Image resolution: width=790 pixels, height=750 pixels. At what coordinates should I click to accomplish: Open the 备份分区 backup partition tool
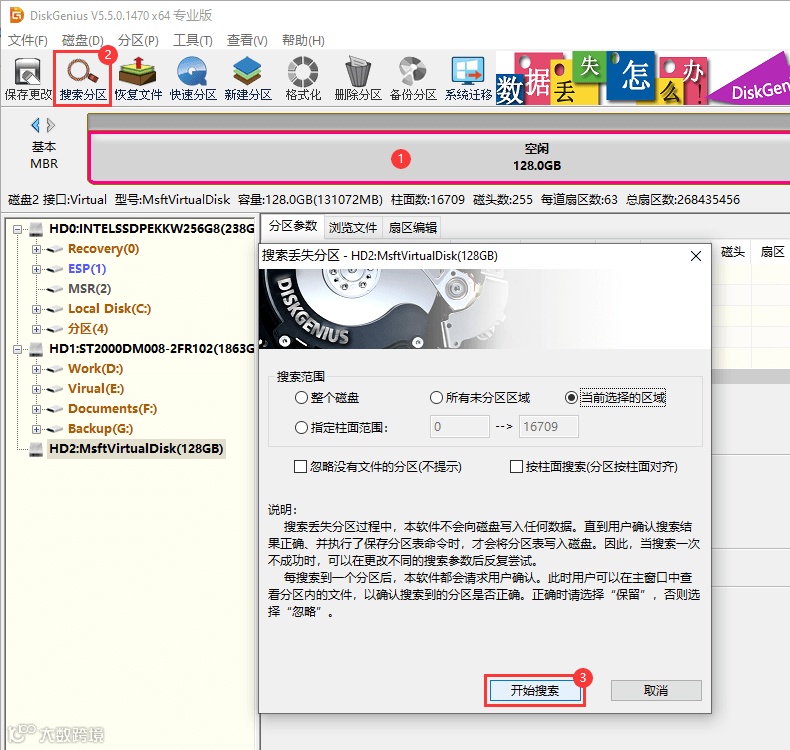tap(413, 79)
